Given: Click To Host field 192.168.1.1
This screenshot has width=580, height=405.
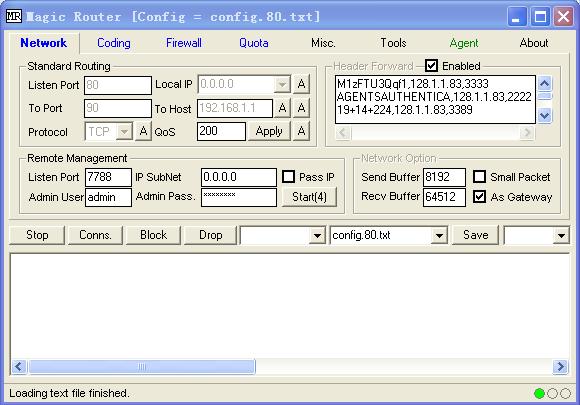Looking at the screenshot, I should click(x=235, y=108).
